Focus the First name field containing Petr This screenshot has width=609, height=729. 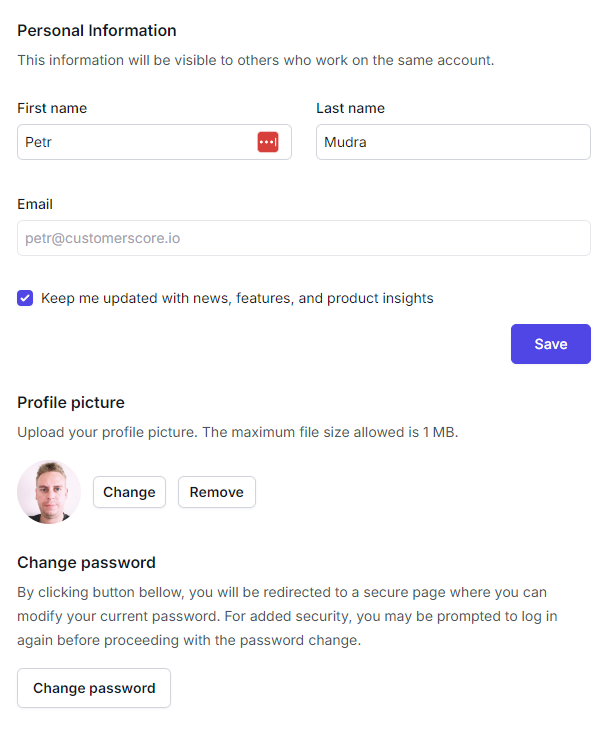click(x=135, y=142)
